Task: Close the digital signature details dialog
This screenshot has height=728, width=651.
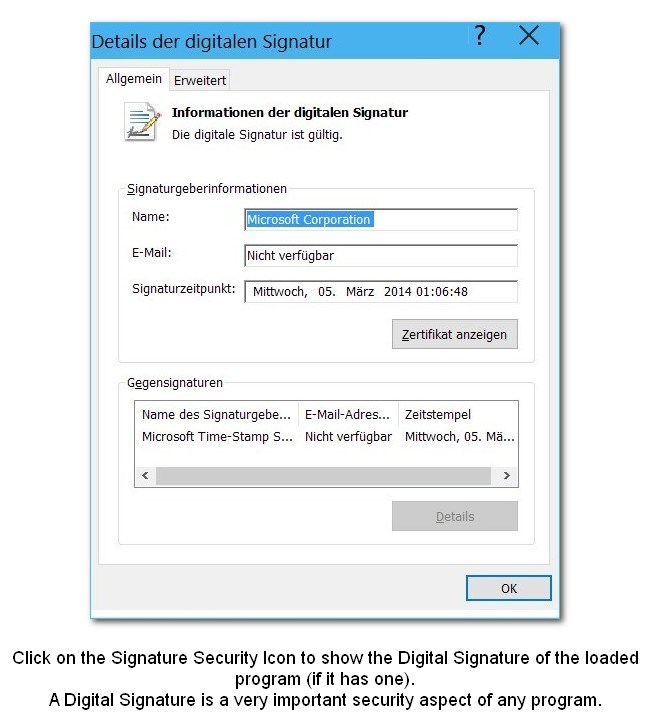Action: [529, 37]
